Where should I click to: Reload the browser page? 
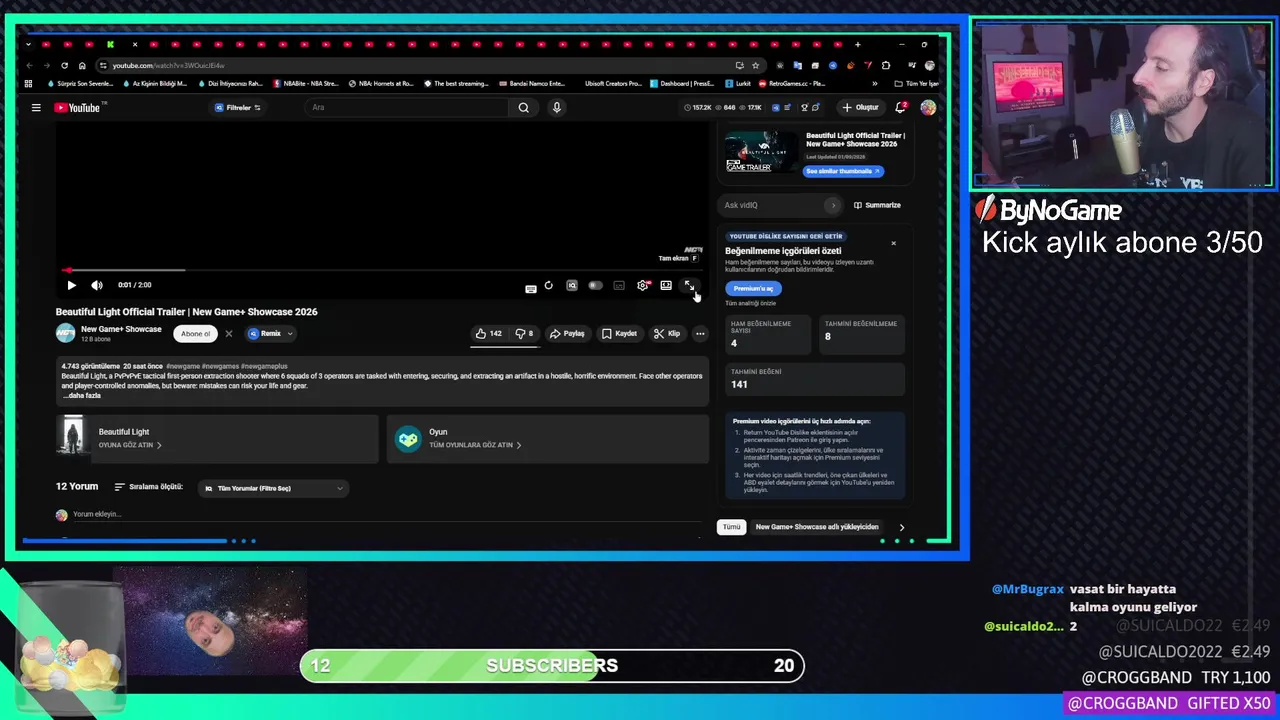[x=64, y=65]
